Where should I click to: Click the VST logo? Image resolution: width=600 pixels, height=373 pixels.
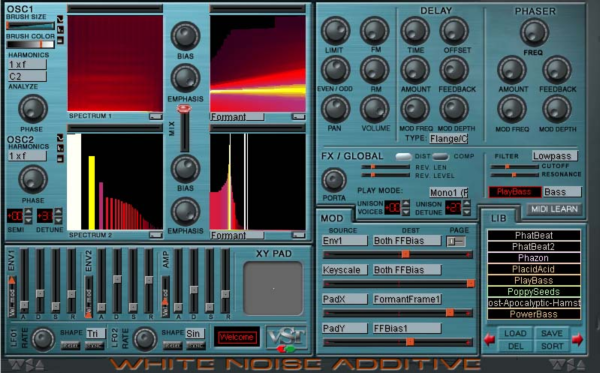click(287, 339)
